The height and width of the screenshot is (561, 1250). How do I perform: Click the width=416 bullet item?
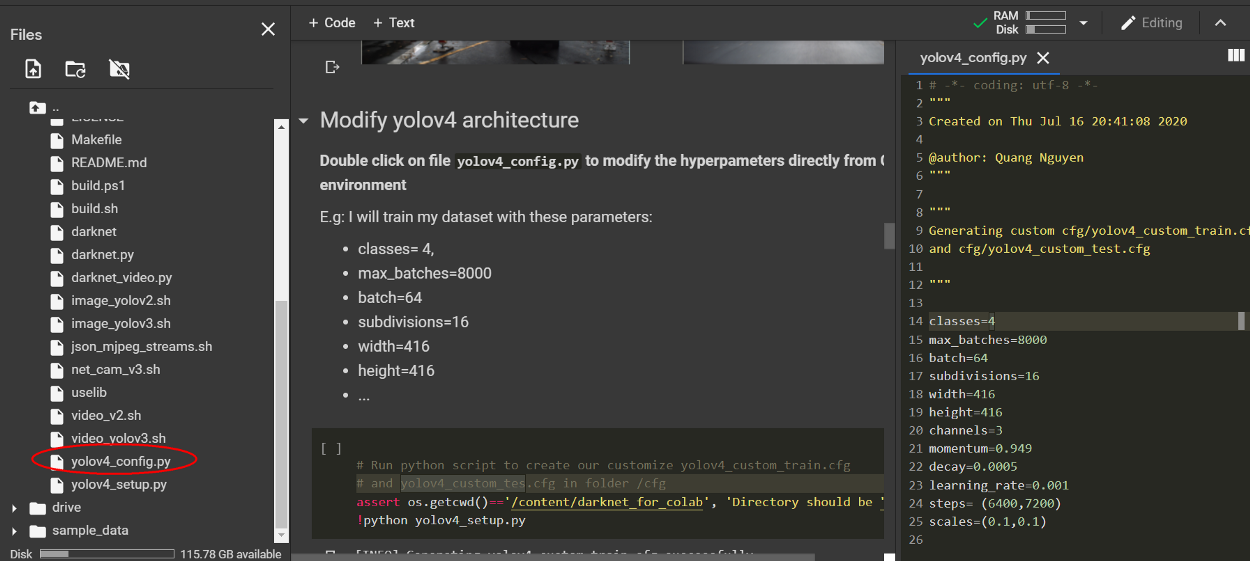click(393, 346)
